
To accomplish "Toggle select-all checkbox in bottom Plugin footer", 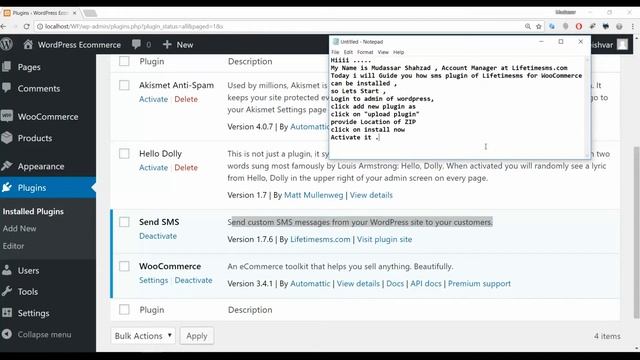I will click(124, 309).
